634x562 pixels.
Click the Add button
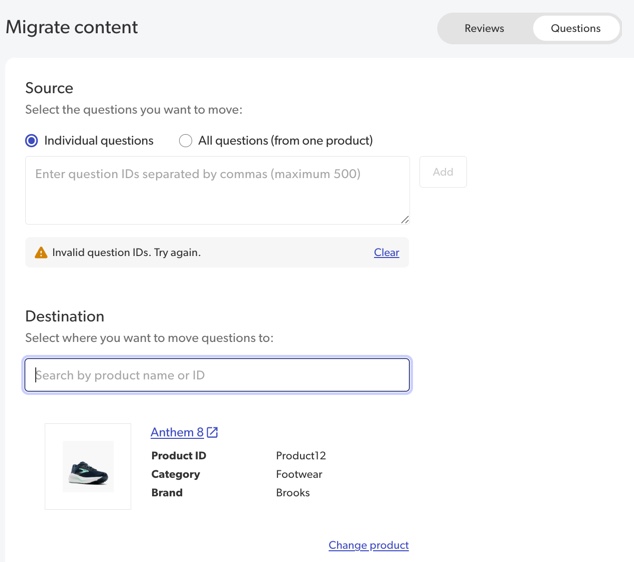443,172
